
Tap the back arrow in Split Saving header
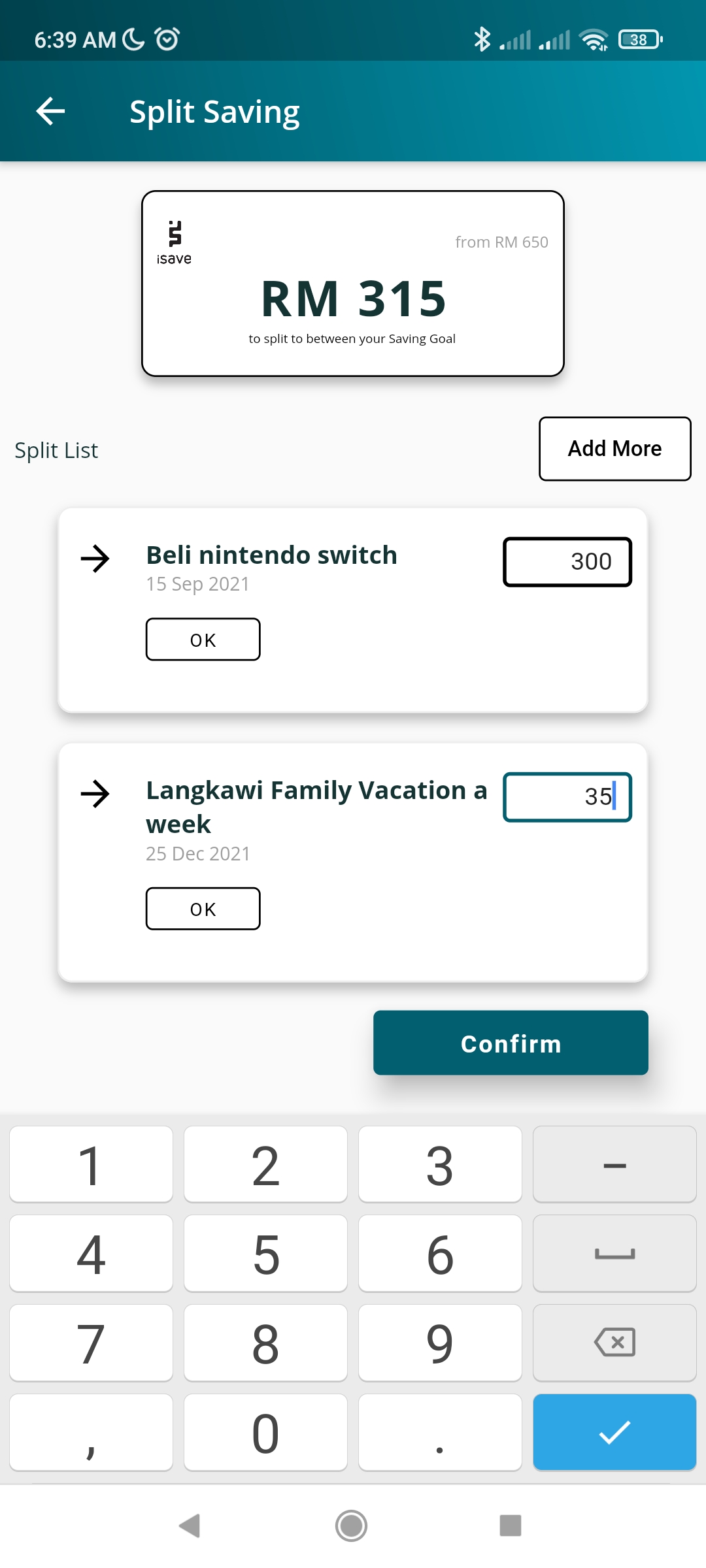pyautogui.click(x=50, y=111)
